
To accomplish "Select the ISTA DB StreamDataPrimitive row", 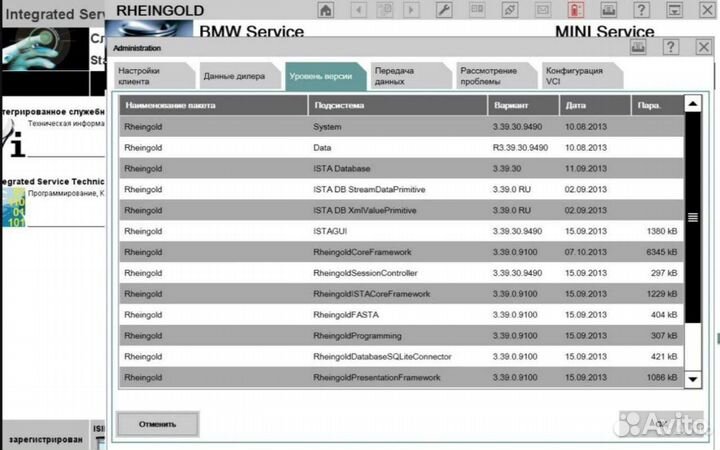I will coord(401,189).
